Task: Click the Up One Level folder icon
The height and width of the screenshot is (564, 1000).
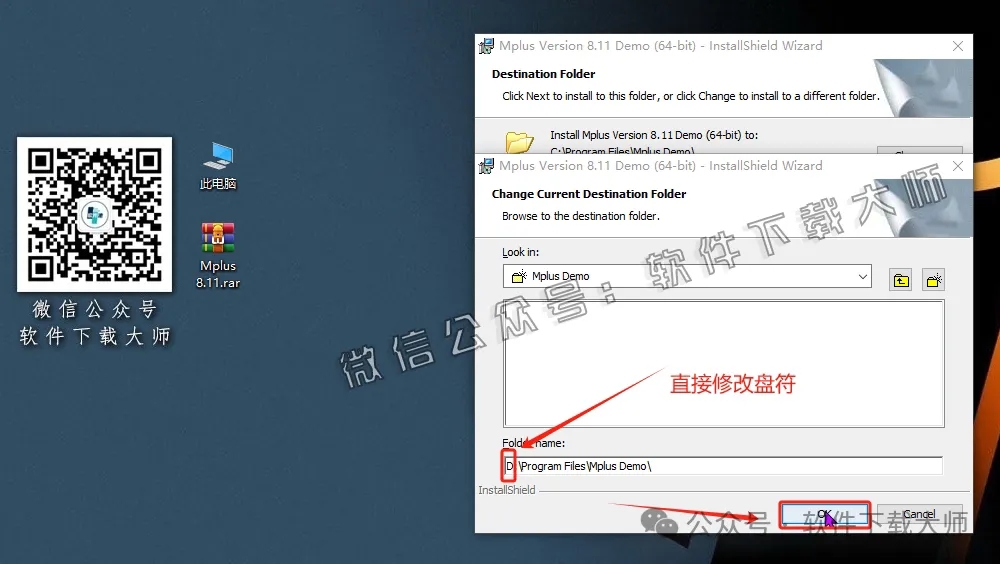Action: (x=901, y=279)
